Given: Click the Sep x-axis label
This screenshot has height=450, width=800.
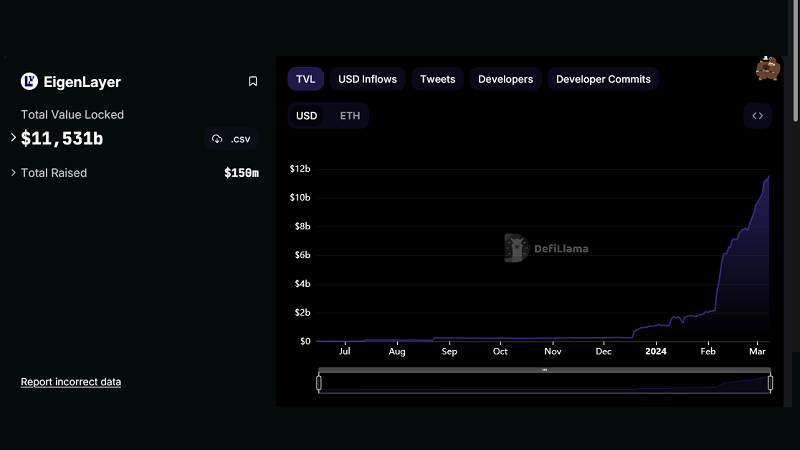Looking at the screenshot, I should tap(449, 352).
